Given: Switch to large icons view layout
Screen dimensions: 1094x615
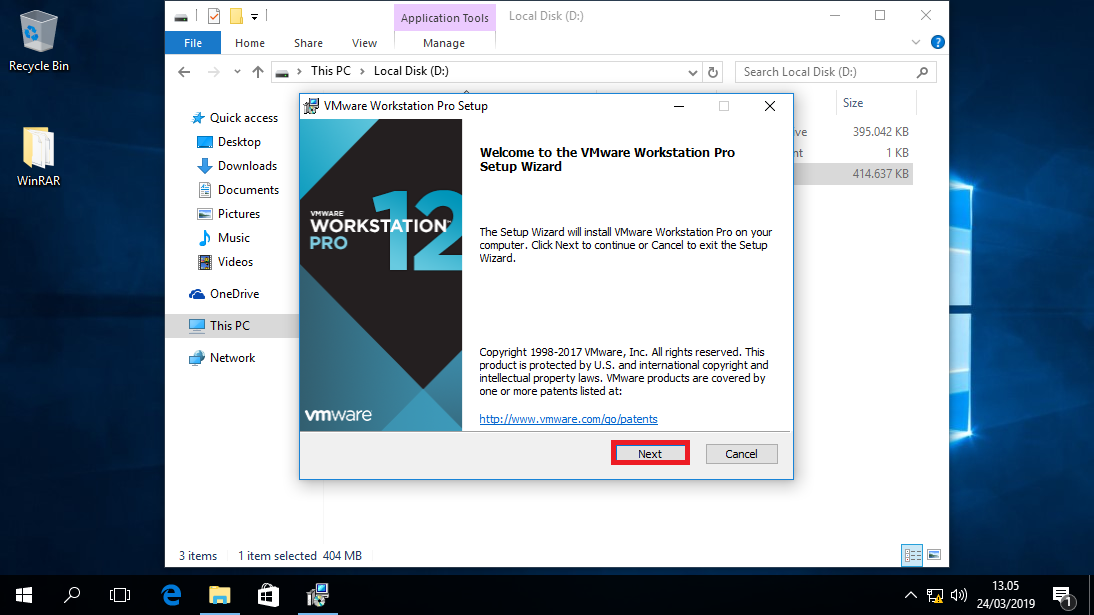Looking at the screenshot, I should tap(934, 556).
